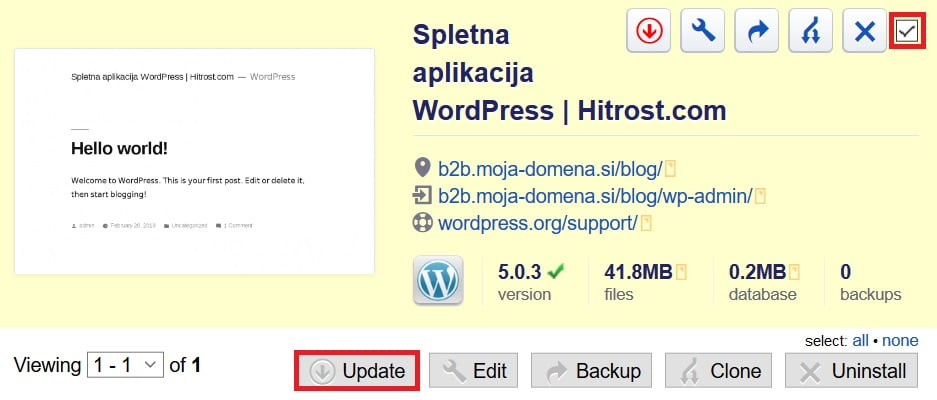Click the note icon beside support URL

tap(646, 224)
